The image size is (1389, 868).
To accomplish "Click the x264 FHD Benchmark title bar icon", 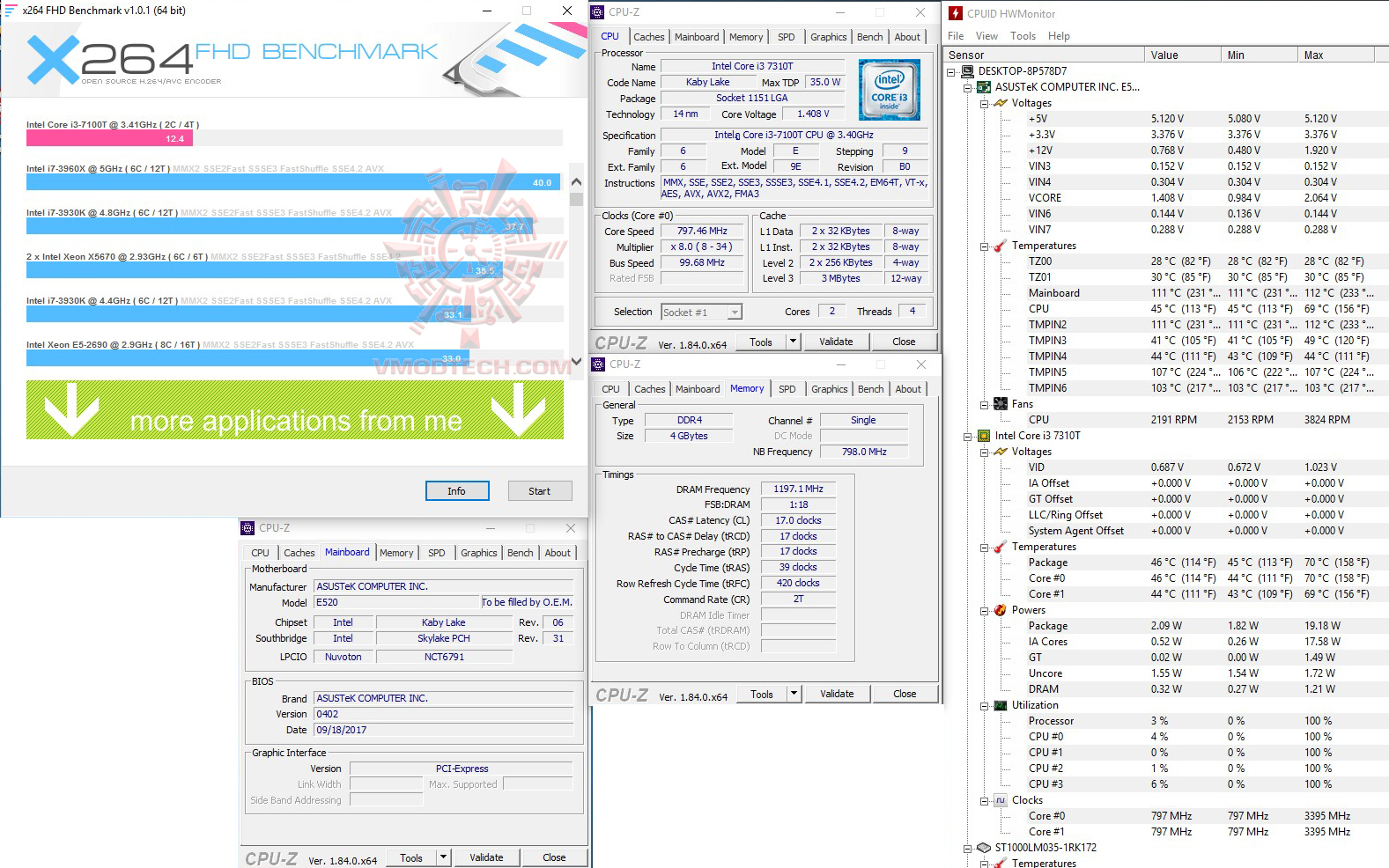I will [x=11, y=10].
